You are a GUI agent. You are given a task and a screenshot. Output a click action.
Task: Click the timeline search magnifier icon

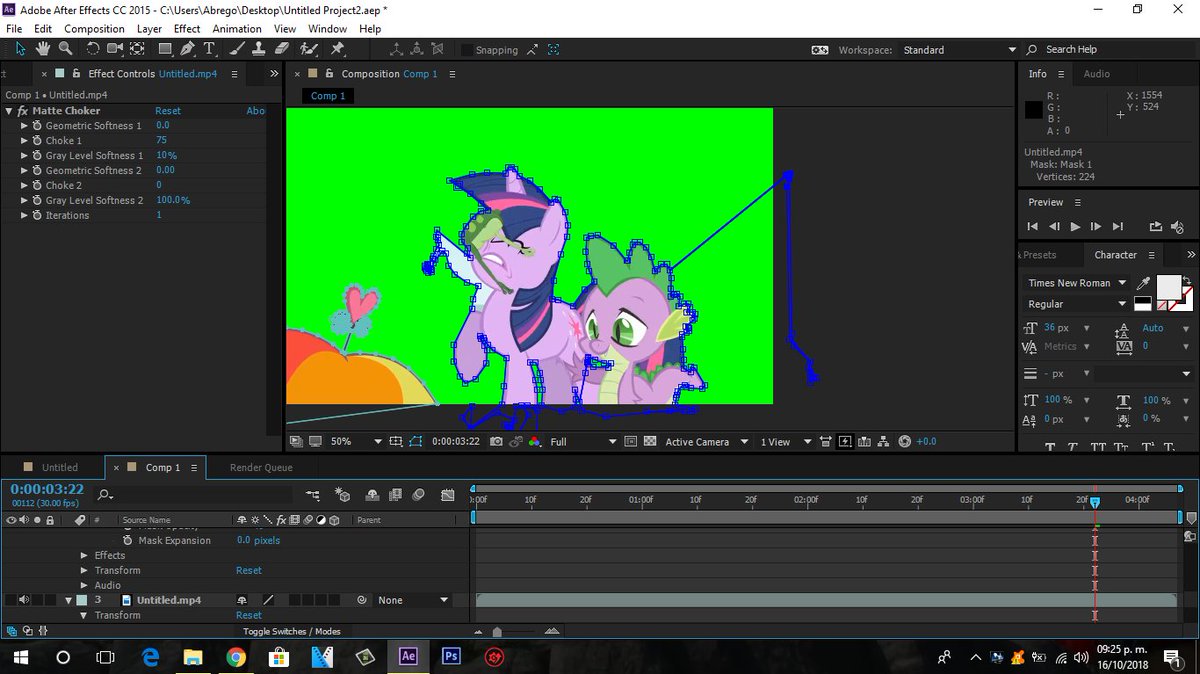(x=104, y=494)
